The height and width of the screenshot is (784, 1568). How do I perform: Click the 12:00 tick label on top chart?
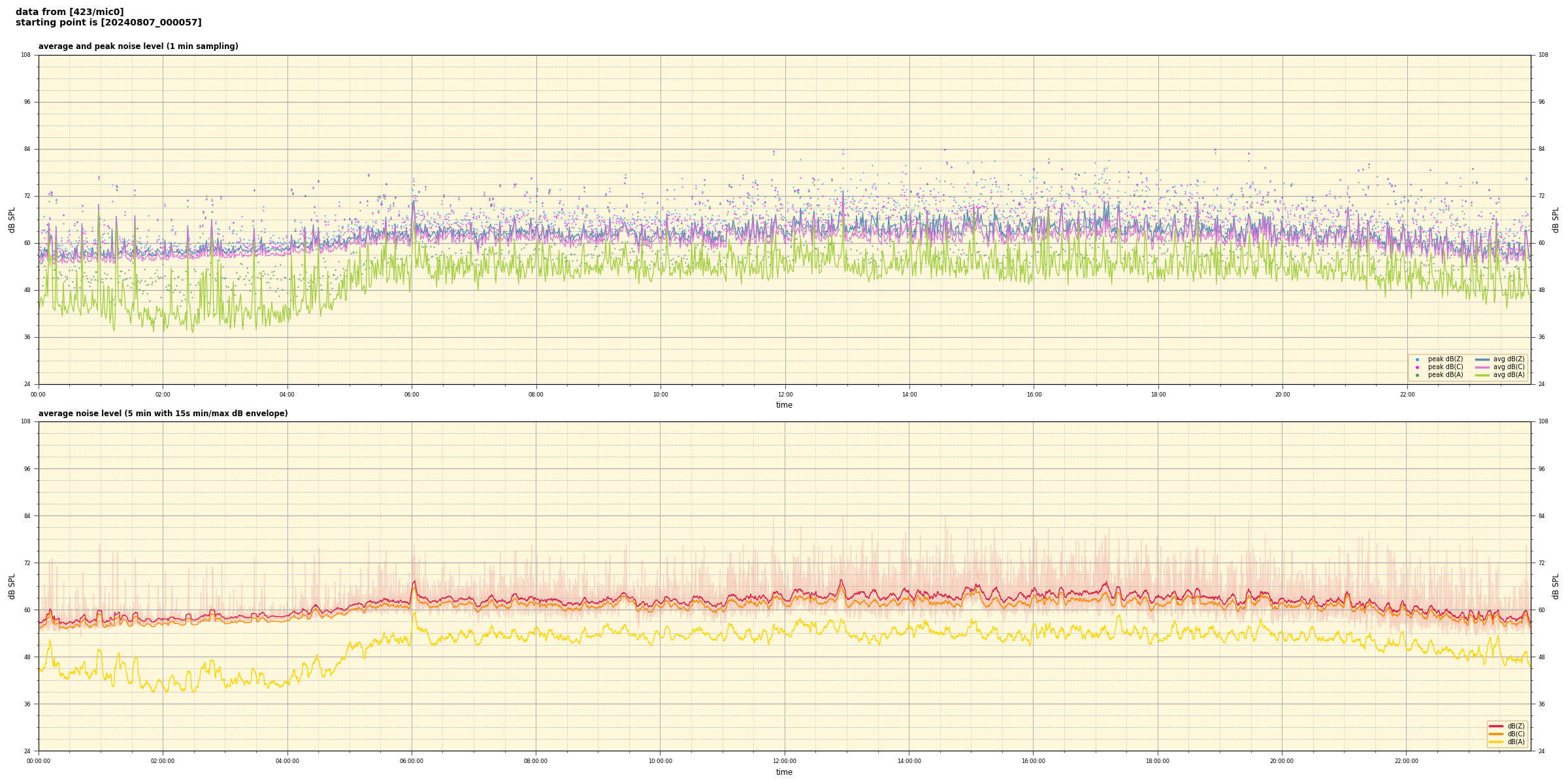(785, 395)
